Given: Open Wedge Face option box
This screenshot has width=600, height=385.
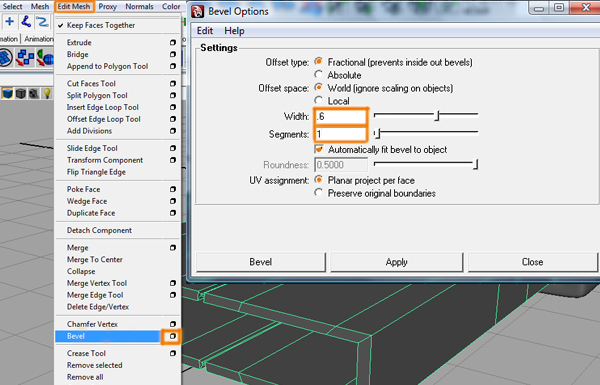Looking at the screenshot, I should pyautogui.click(x=173, y=201).
